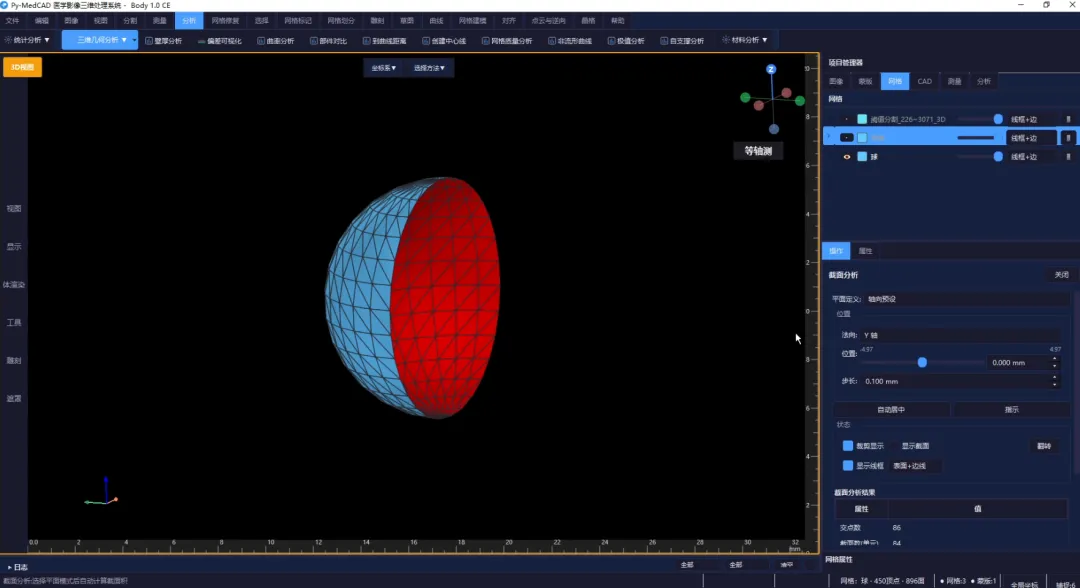Open the 网格修复 mesh repair menu tab

(225, 21)
